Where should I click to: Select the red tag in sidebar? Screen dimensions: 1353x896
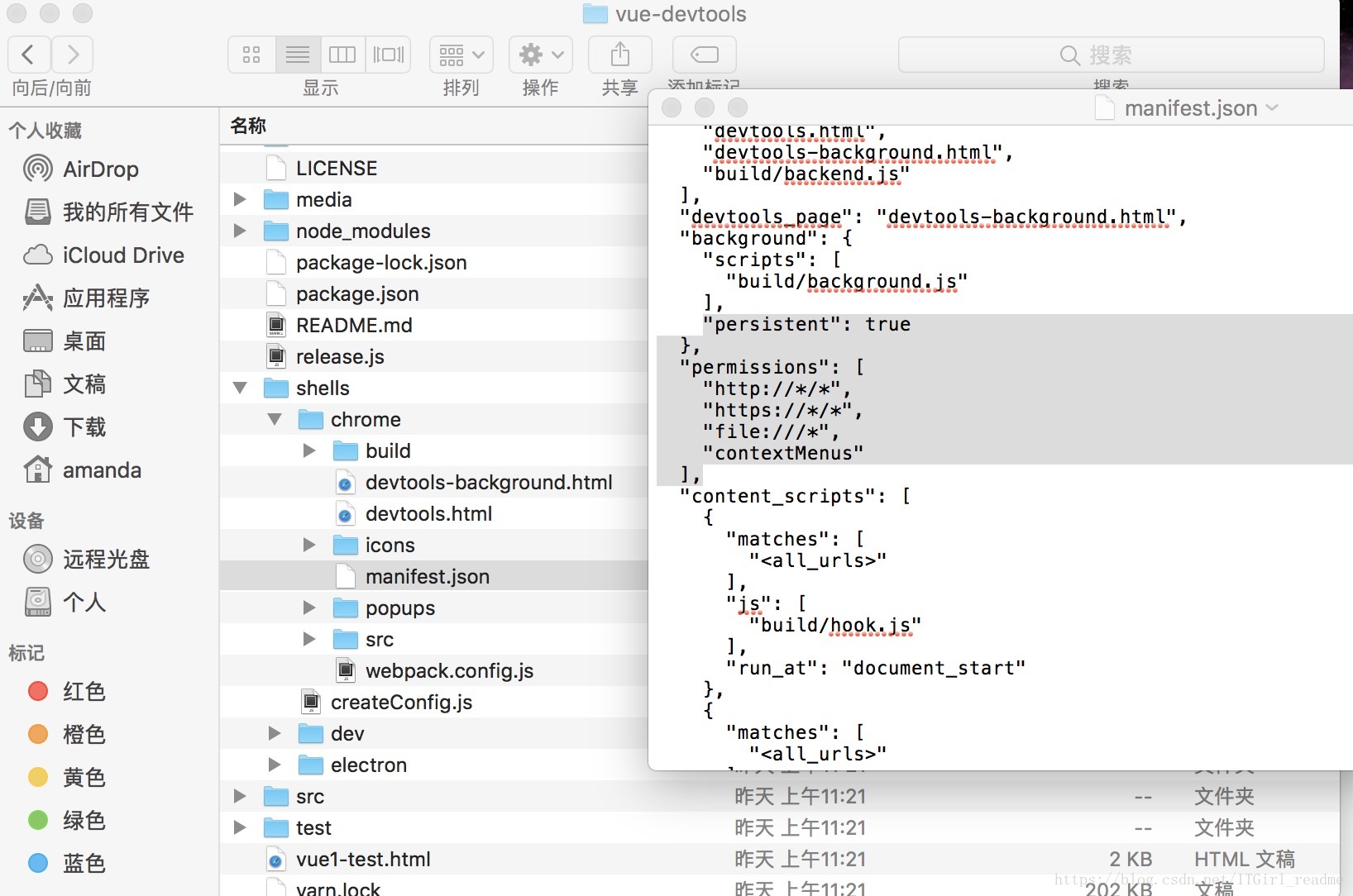[66, 691]
